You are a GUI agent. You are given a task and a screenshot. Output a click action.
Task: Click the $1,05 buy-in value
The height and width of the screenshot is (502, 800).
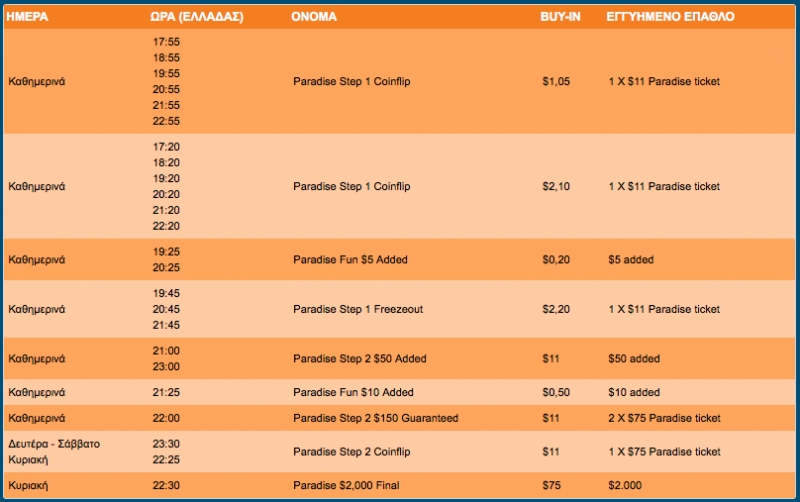tap(555, 82)
